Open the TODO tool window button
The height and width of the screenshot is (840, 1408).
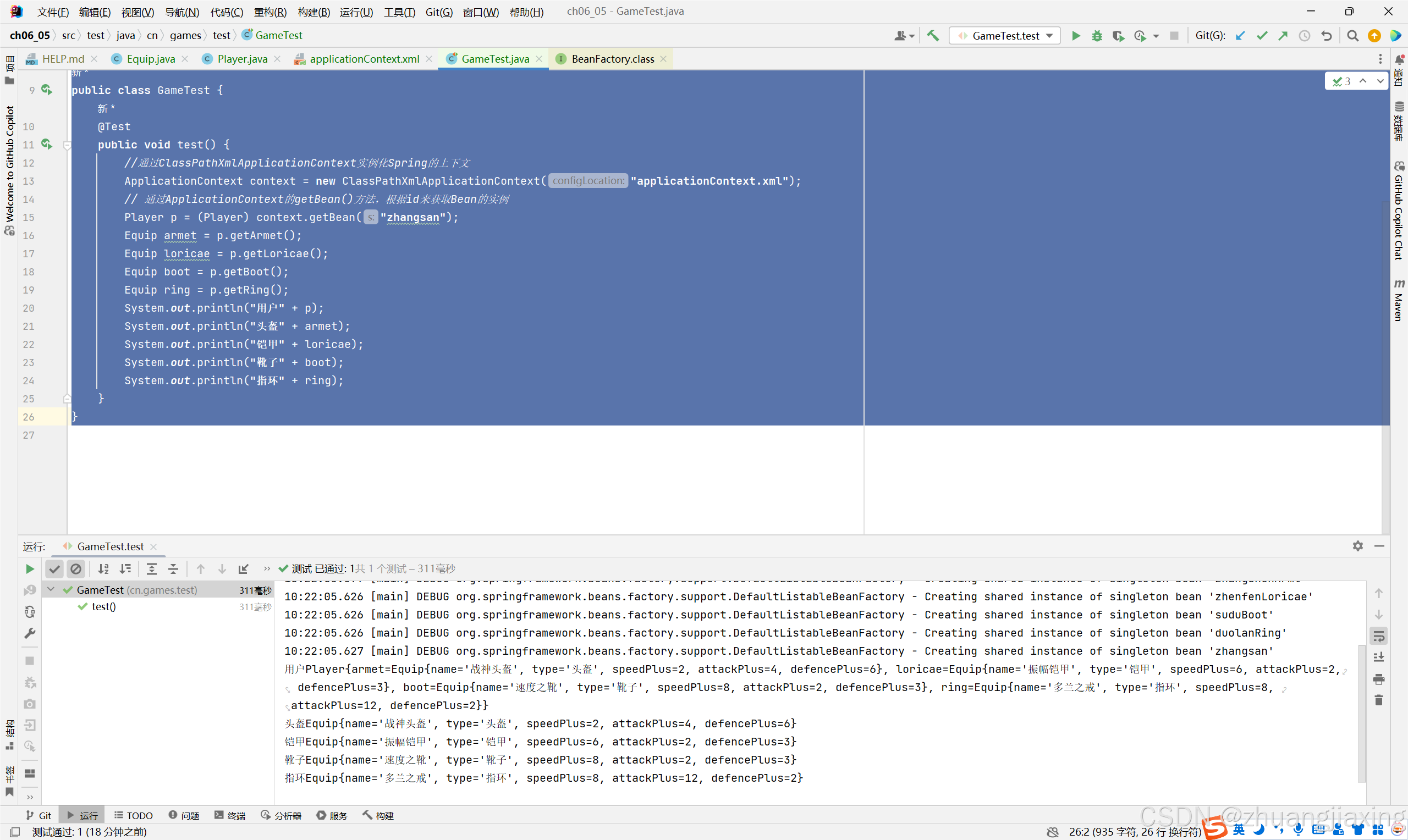tap(134, 815)
